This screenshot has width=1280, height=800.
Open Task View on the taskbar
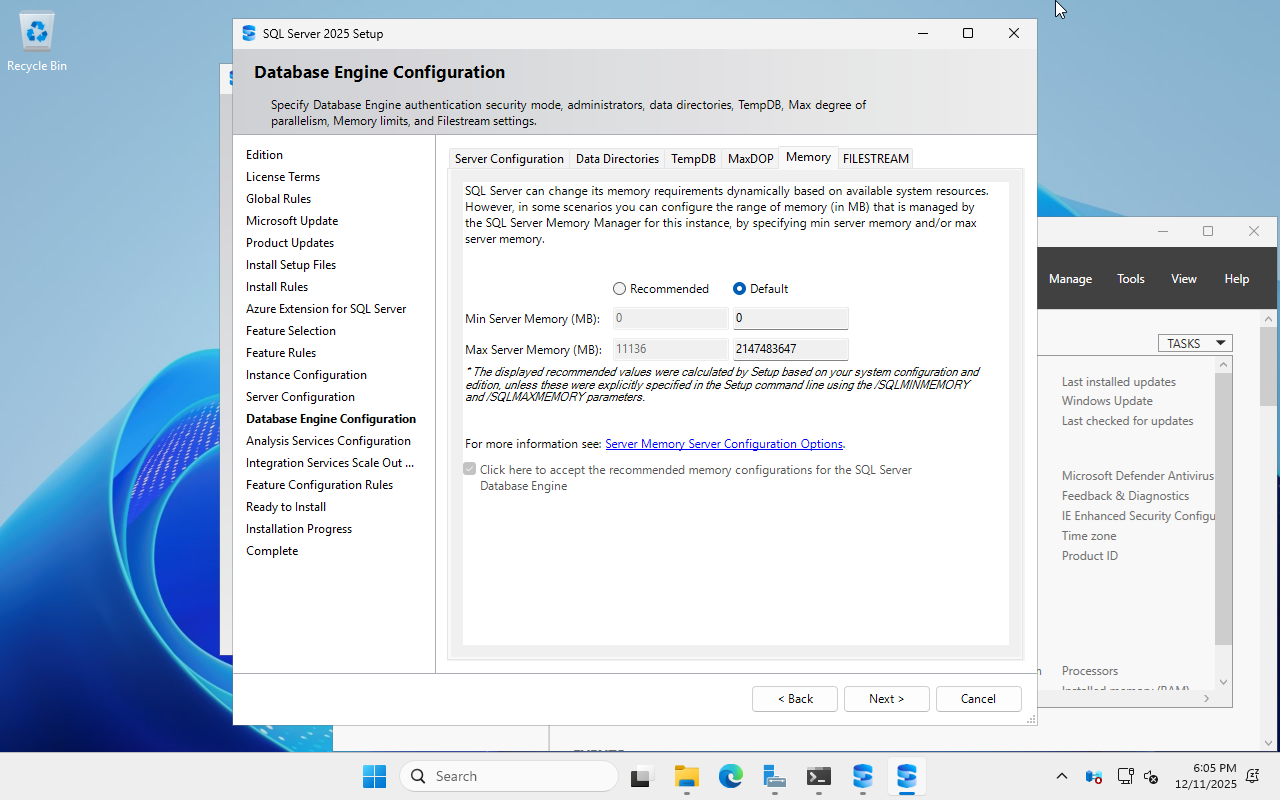point(641,776)
